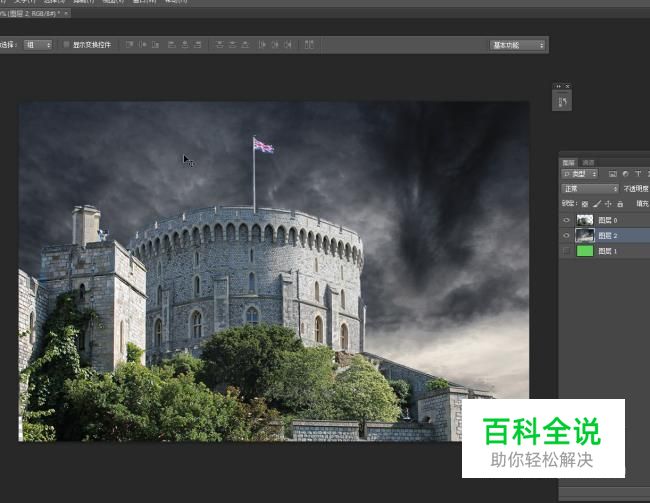Close the small collapsed dock panel
This screenshot has width=650, height=503.
coord(568,86)
